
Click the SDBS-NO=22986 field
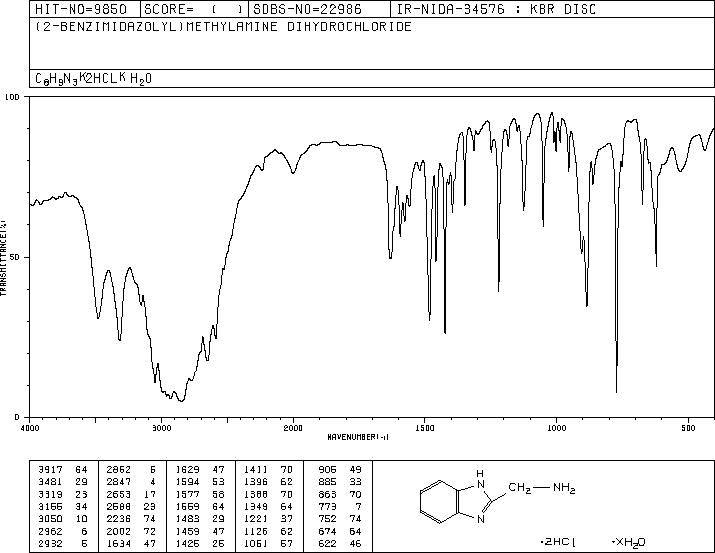[x=307, y=9]
